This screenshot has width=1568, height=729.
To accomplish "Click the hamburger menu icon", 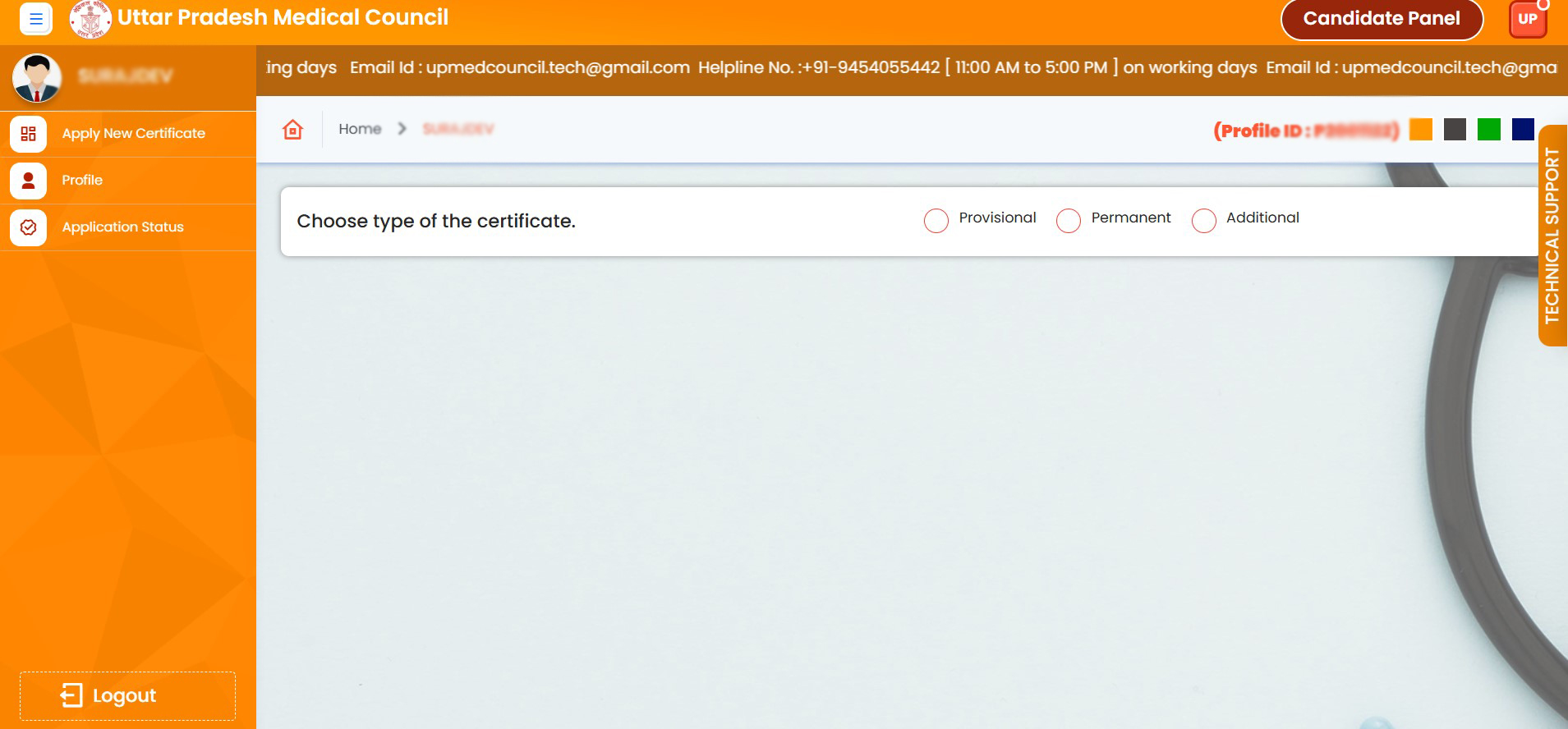I will tap(35, 19).
